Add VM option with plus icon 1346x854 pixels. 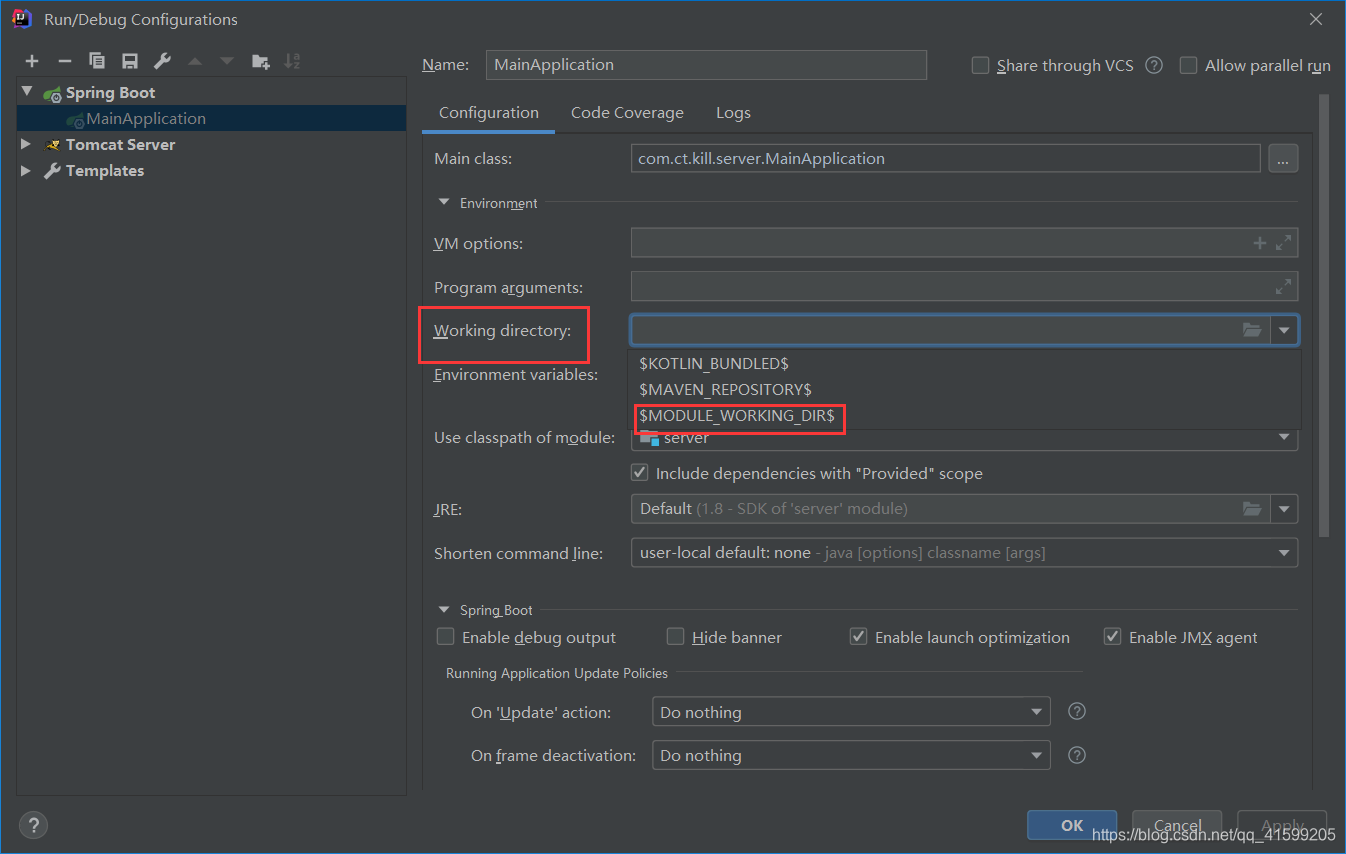click(x=1260, y=243)
